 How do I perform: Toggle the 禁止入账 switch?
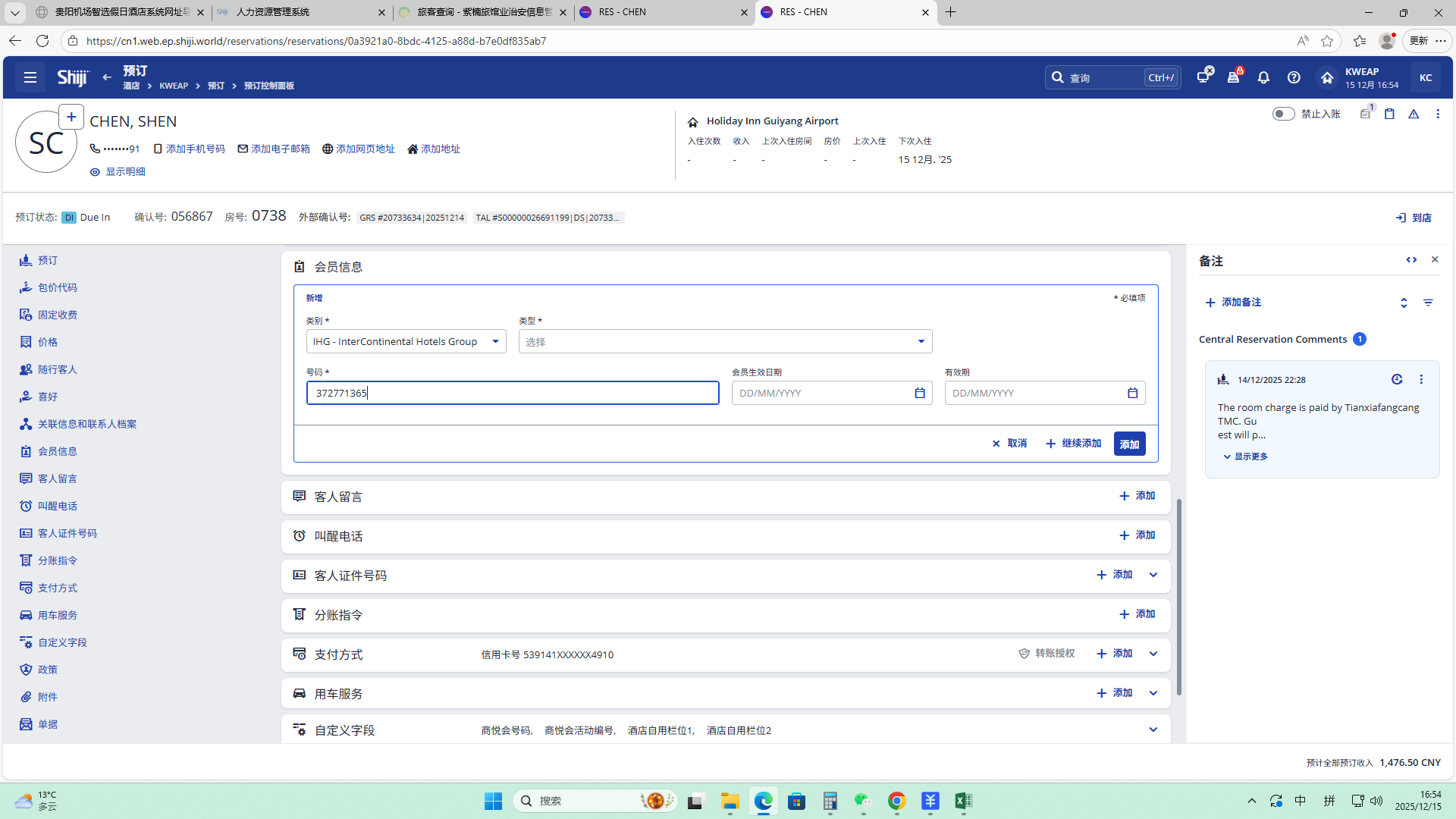coord(1283,114)
